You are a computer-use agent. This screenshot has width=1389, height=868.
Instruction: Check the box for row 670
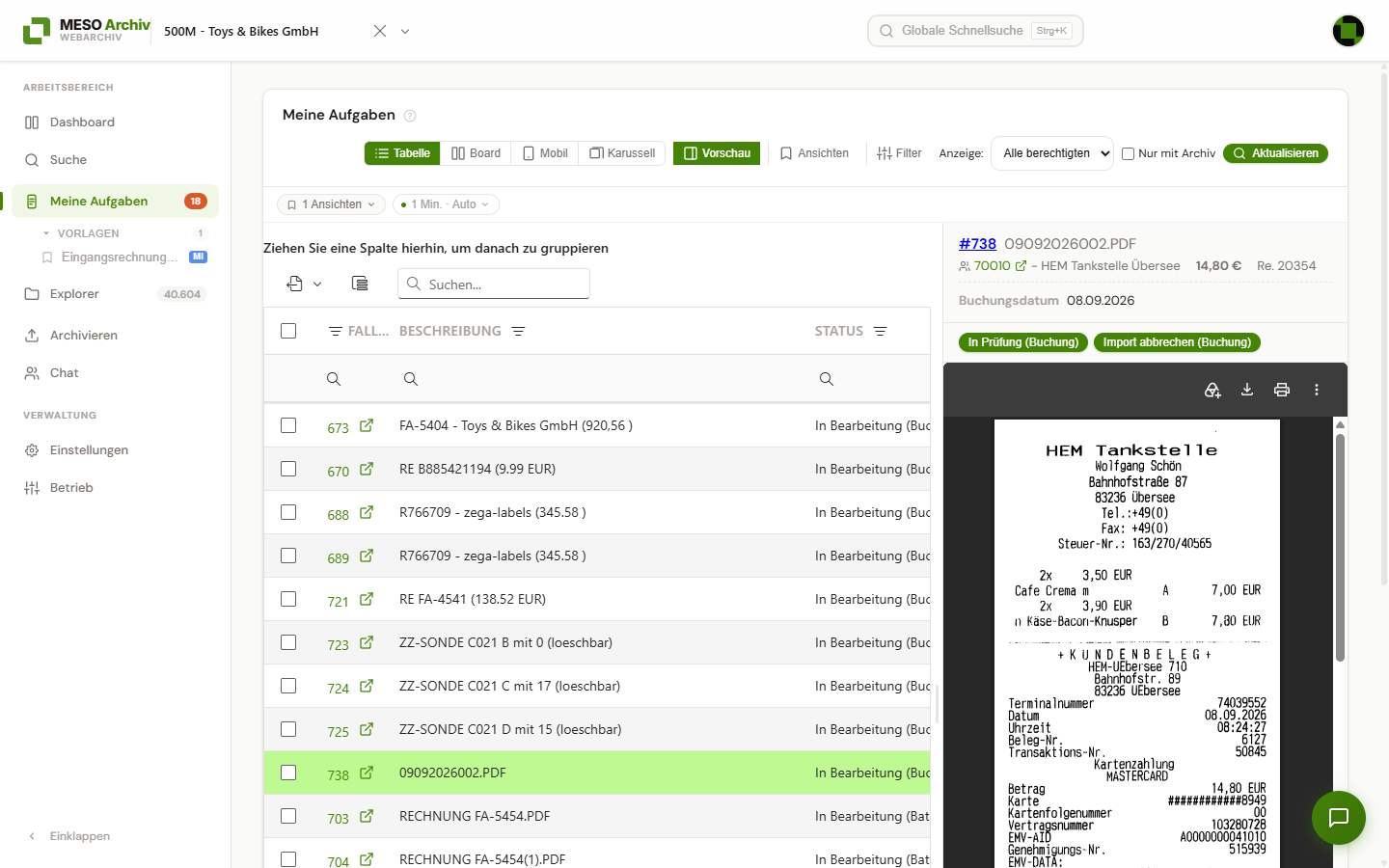[288, 469]
